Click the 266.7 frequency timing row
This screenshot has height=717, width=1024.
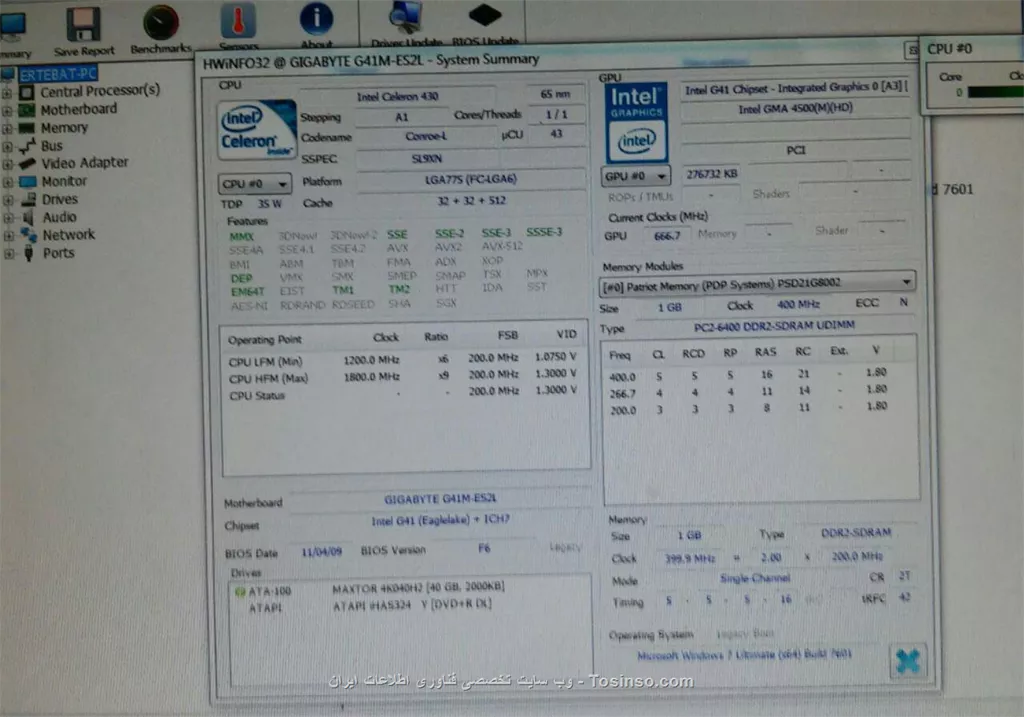pyautogui.click(x=748, y=392)
